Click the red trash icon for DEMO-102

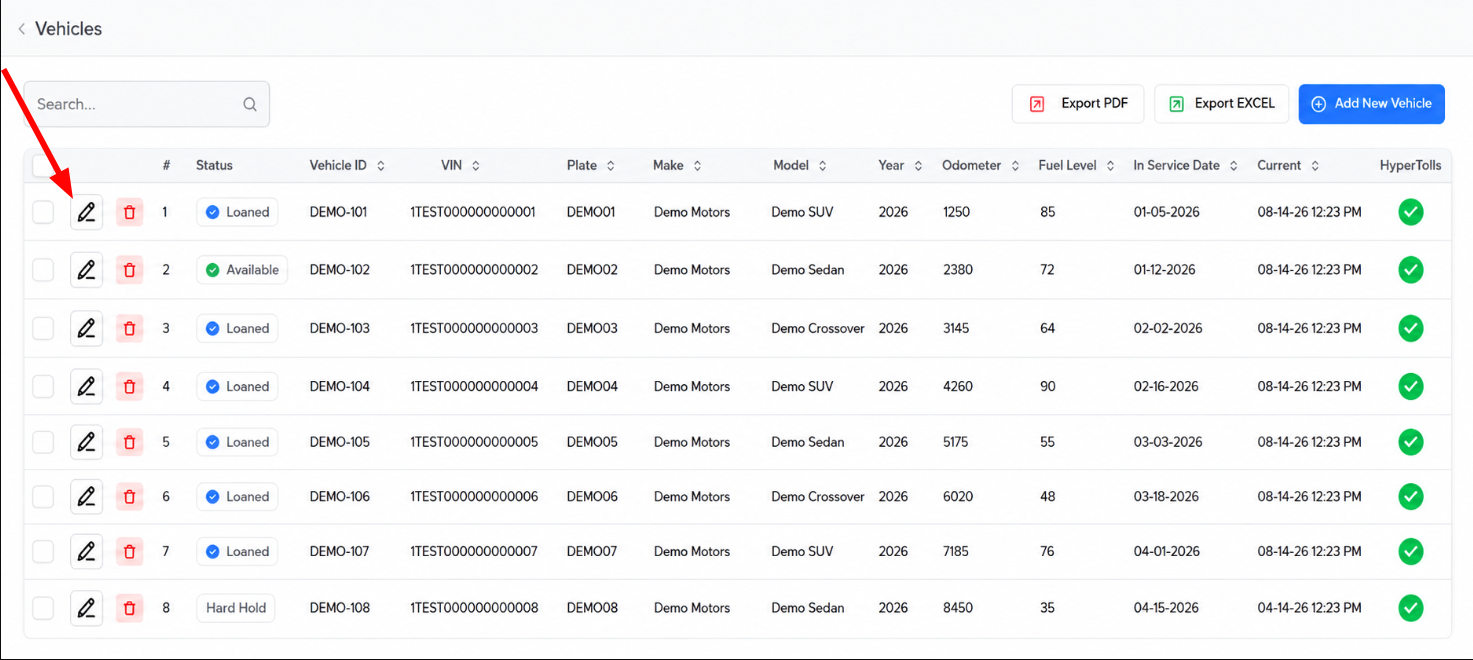130,270
